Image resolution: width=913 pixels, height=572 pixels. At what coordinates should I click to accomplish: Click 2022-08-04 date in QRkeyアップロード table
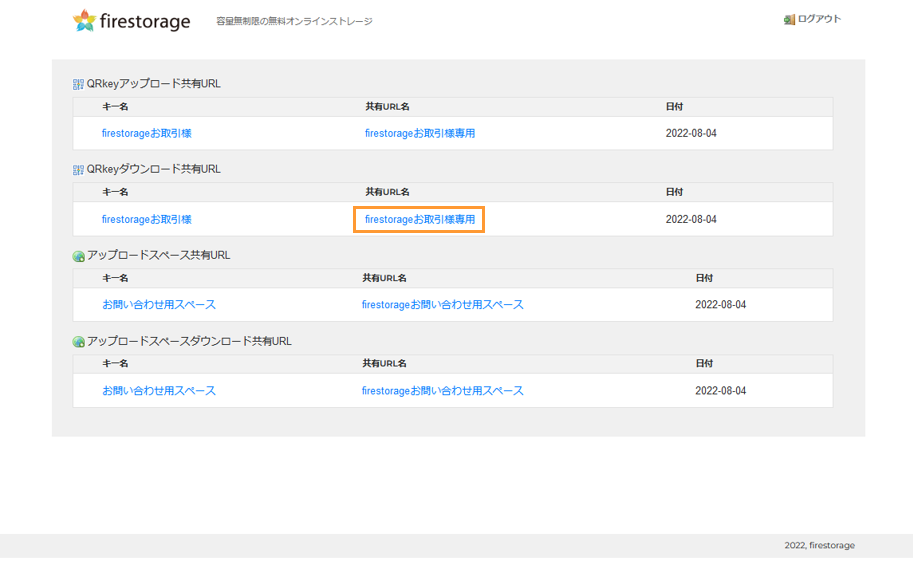point(691,133)
